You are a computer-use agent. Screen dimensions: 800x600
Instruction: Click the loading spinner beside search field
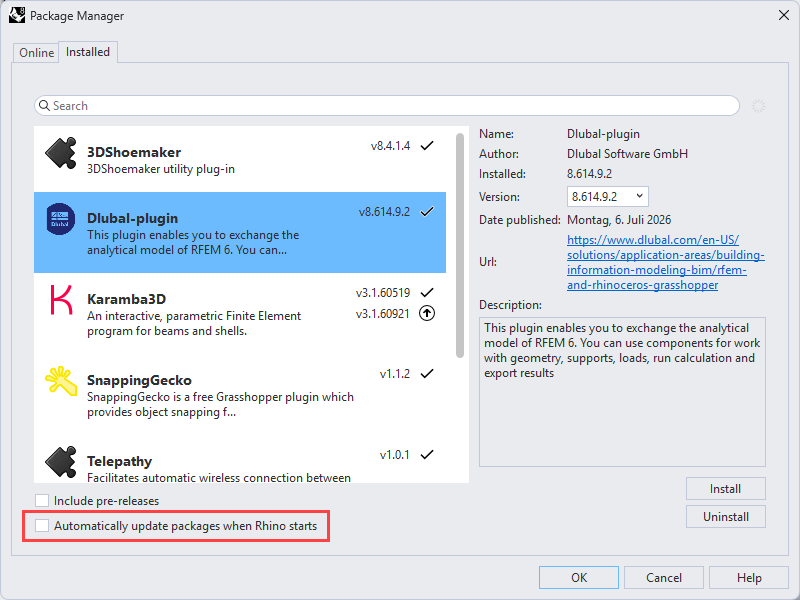759,106
